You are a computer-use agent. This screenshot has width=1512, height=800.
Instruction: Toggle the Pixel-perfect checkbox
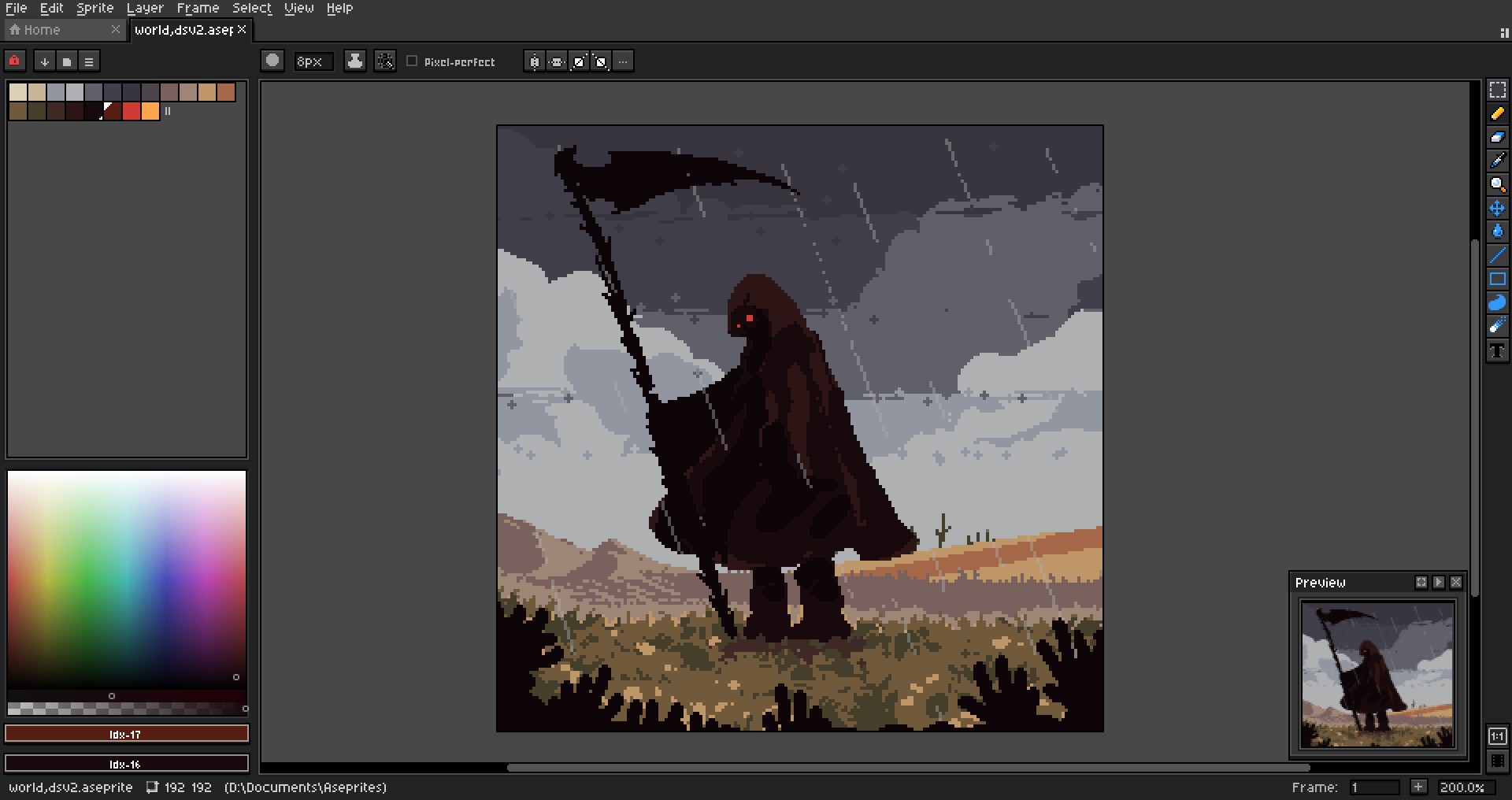pos(412,61)
